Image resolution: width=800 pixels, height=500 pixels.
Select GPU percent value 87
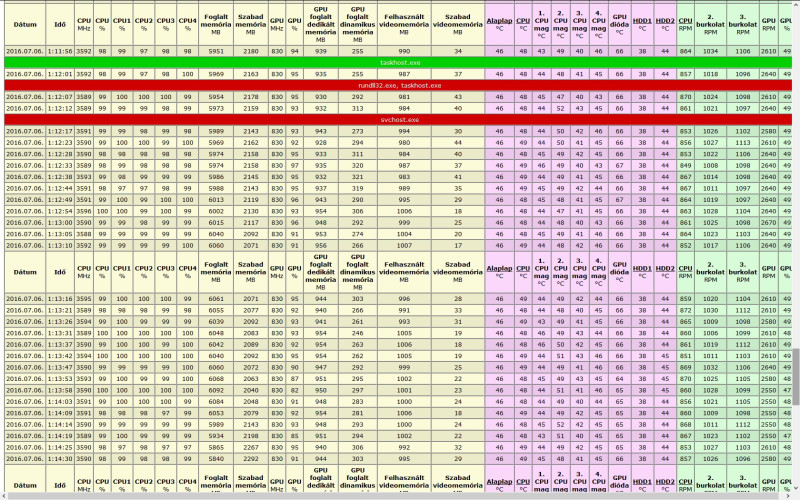coord(294,379)
